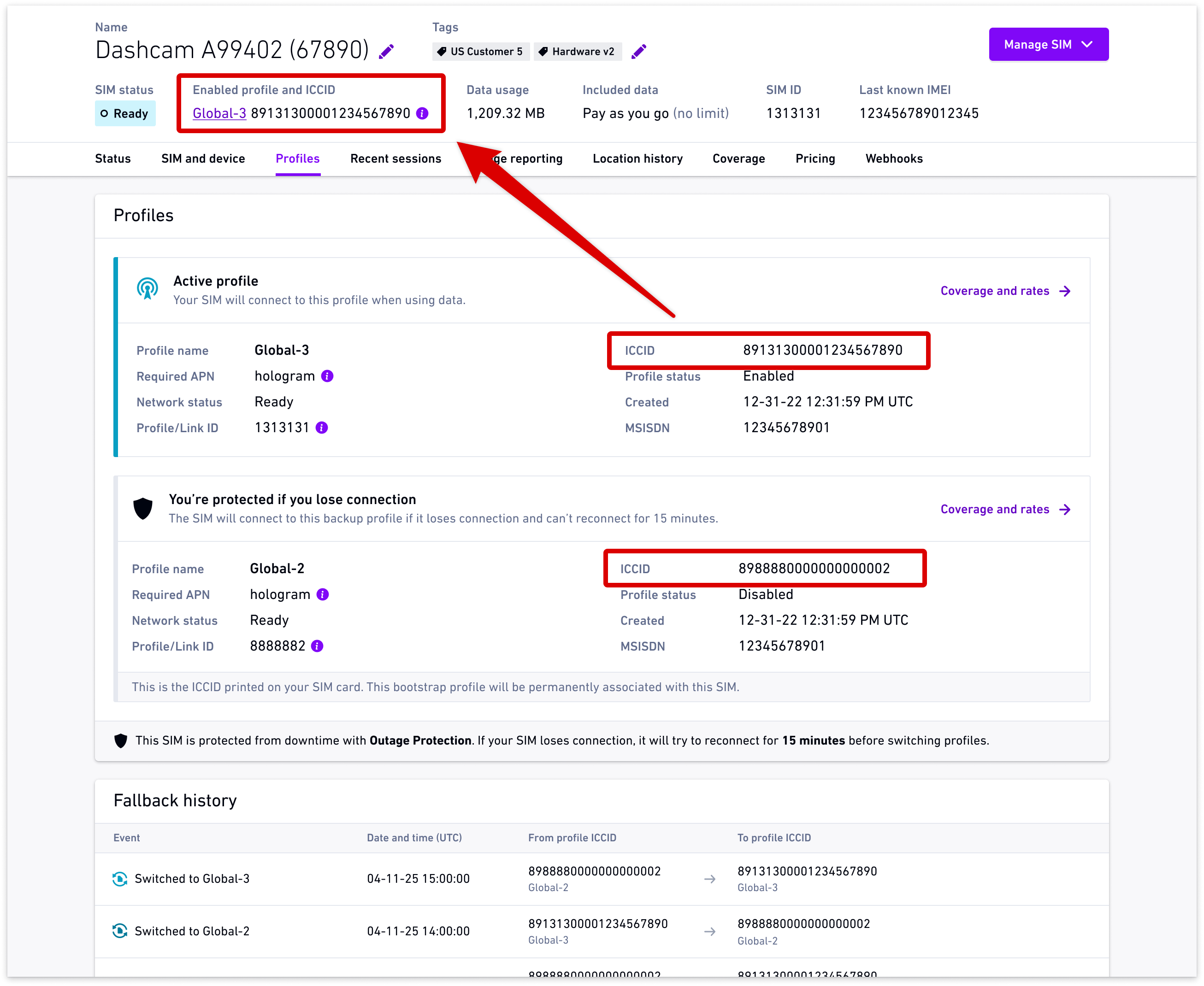Viewport: 1204px width, 986px height.
Task: Open the Location history tab
Action: point(637,158)
